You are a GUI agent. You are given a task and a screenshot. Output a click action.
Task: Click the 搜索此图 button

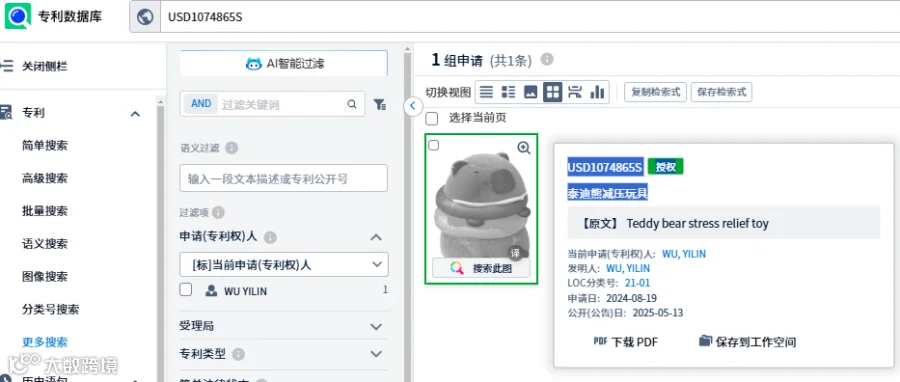pos(481,268)
